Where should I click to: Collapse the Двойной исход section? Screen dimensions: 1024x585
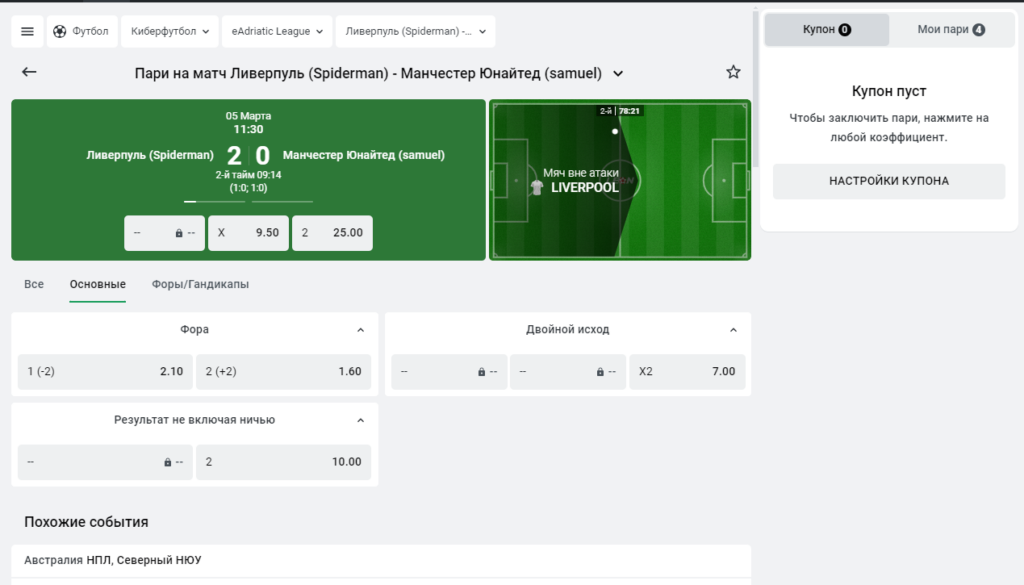tap(733, 330)
